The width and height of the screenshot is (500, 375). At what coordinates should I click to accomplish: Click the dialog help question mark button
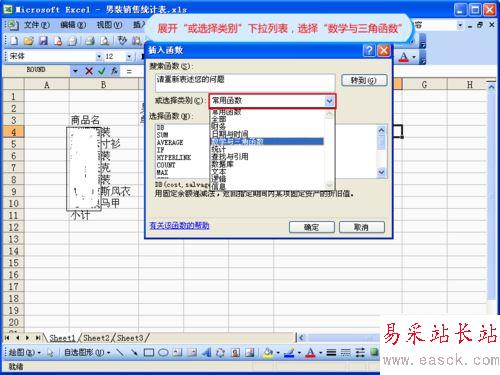pyautogui.click(x=369, y=50)
